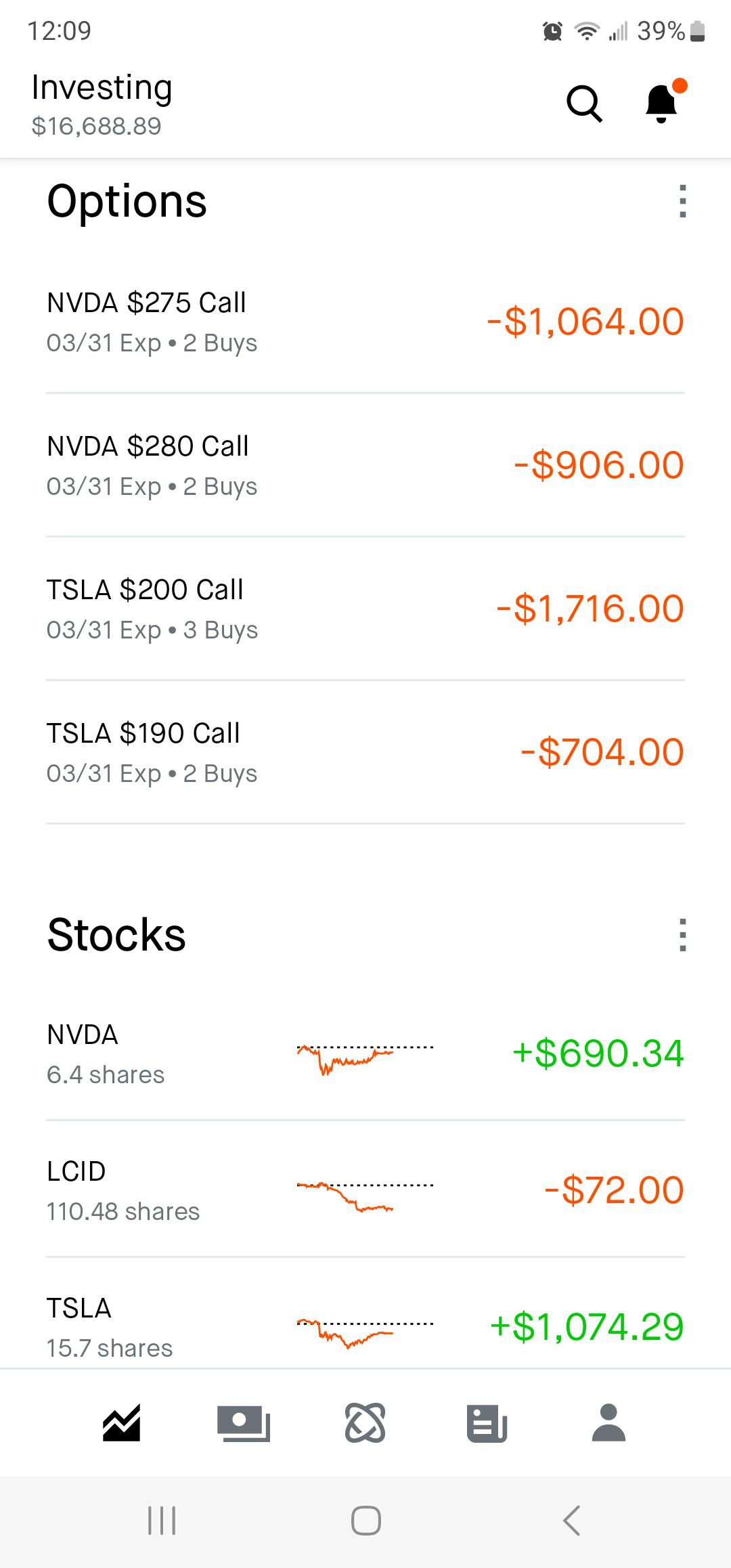Open Android recent apps button
The image size is (731, 1568).
pos(162,1521)
